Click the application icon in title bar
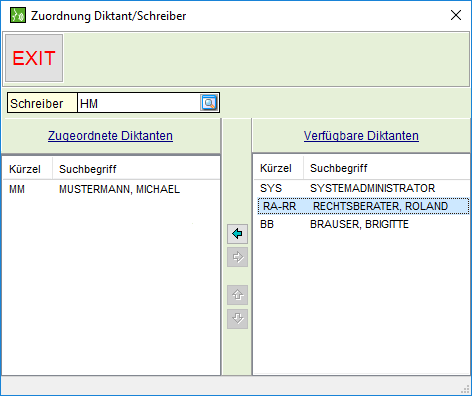 pos(18,15)
